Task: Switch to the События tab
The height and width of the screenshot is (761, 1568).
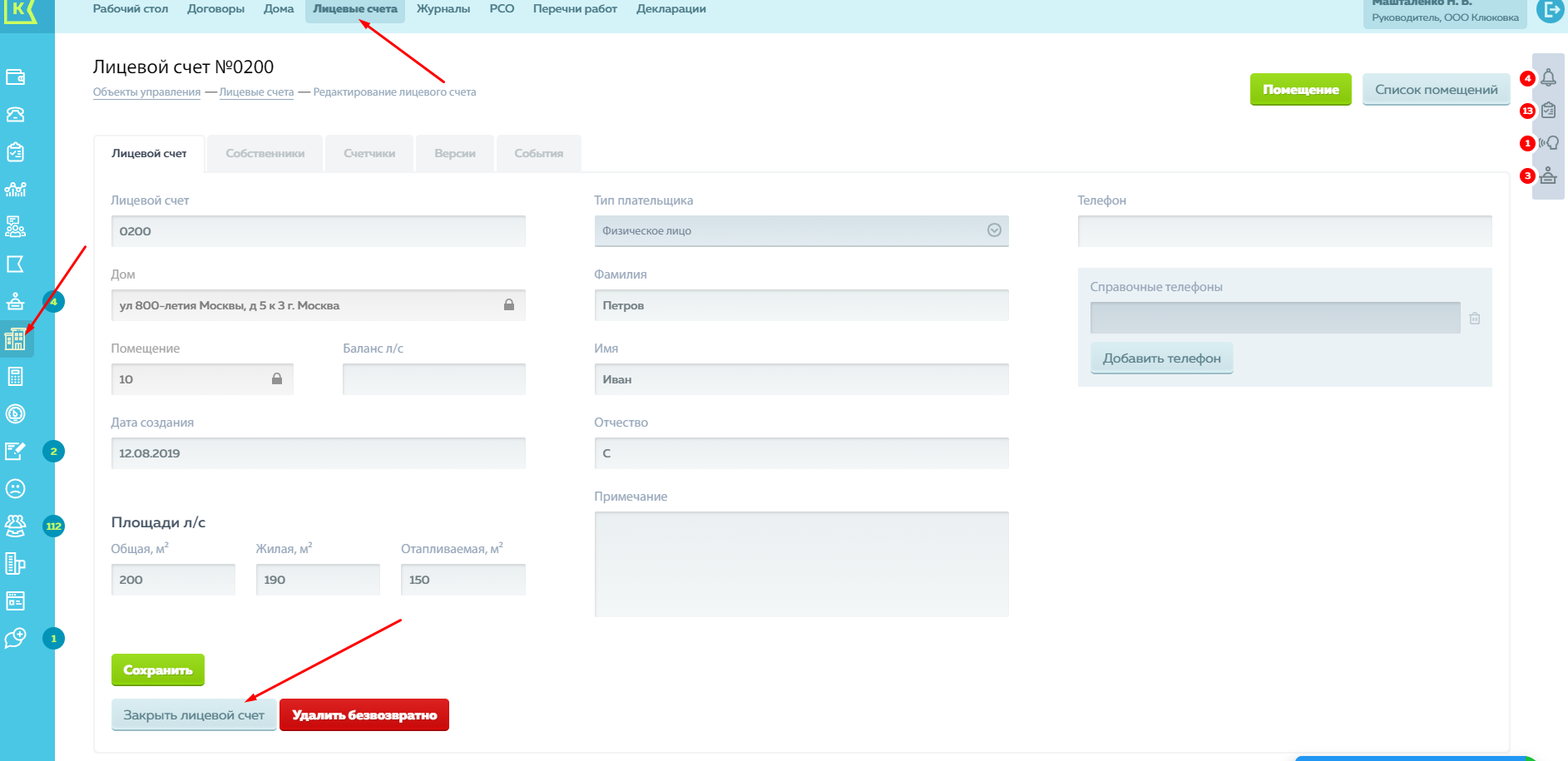Action: tap(539, 154)
